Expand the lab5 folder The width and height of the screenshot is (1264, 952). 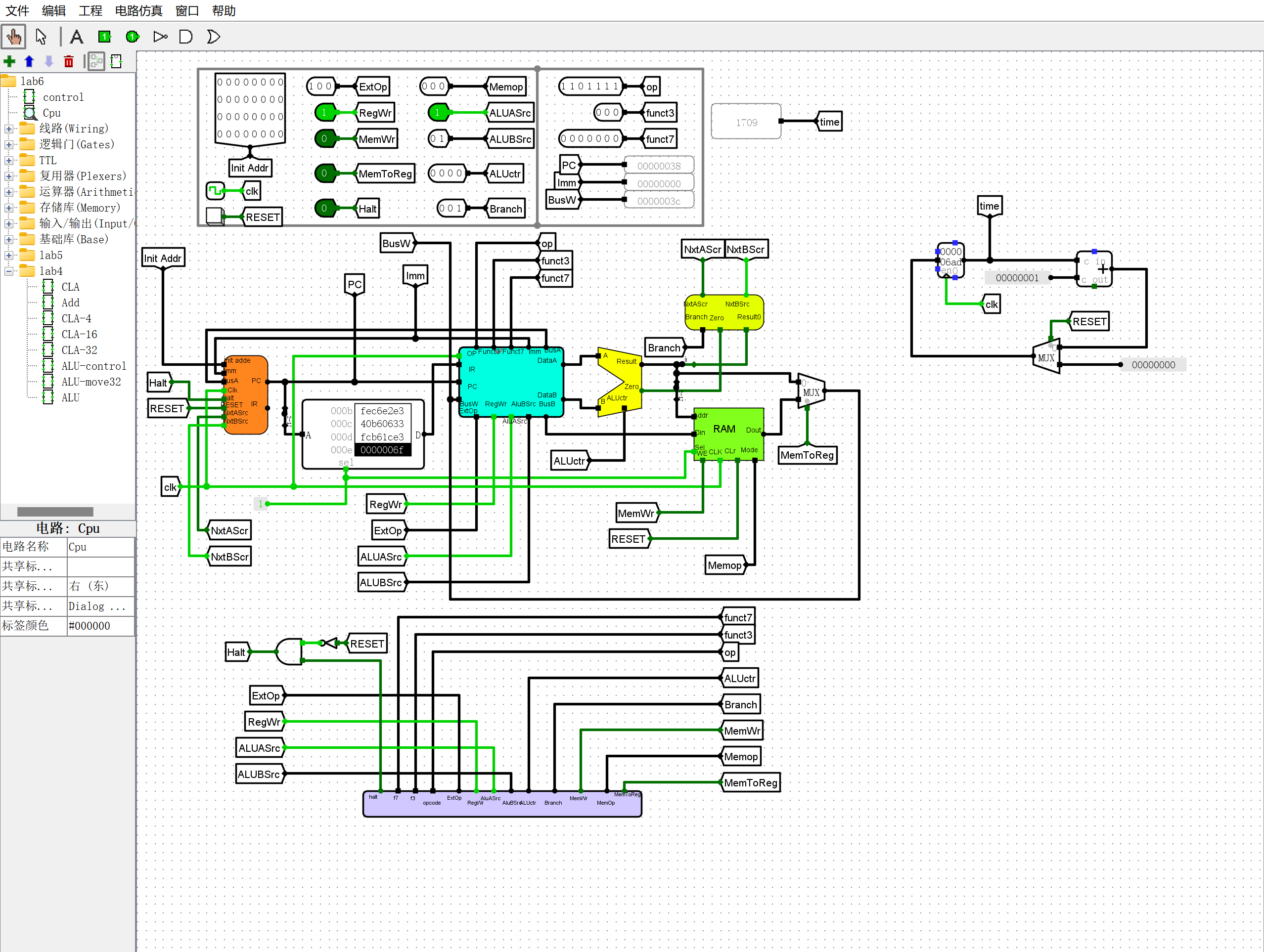click(x=8, y=255)
